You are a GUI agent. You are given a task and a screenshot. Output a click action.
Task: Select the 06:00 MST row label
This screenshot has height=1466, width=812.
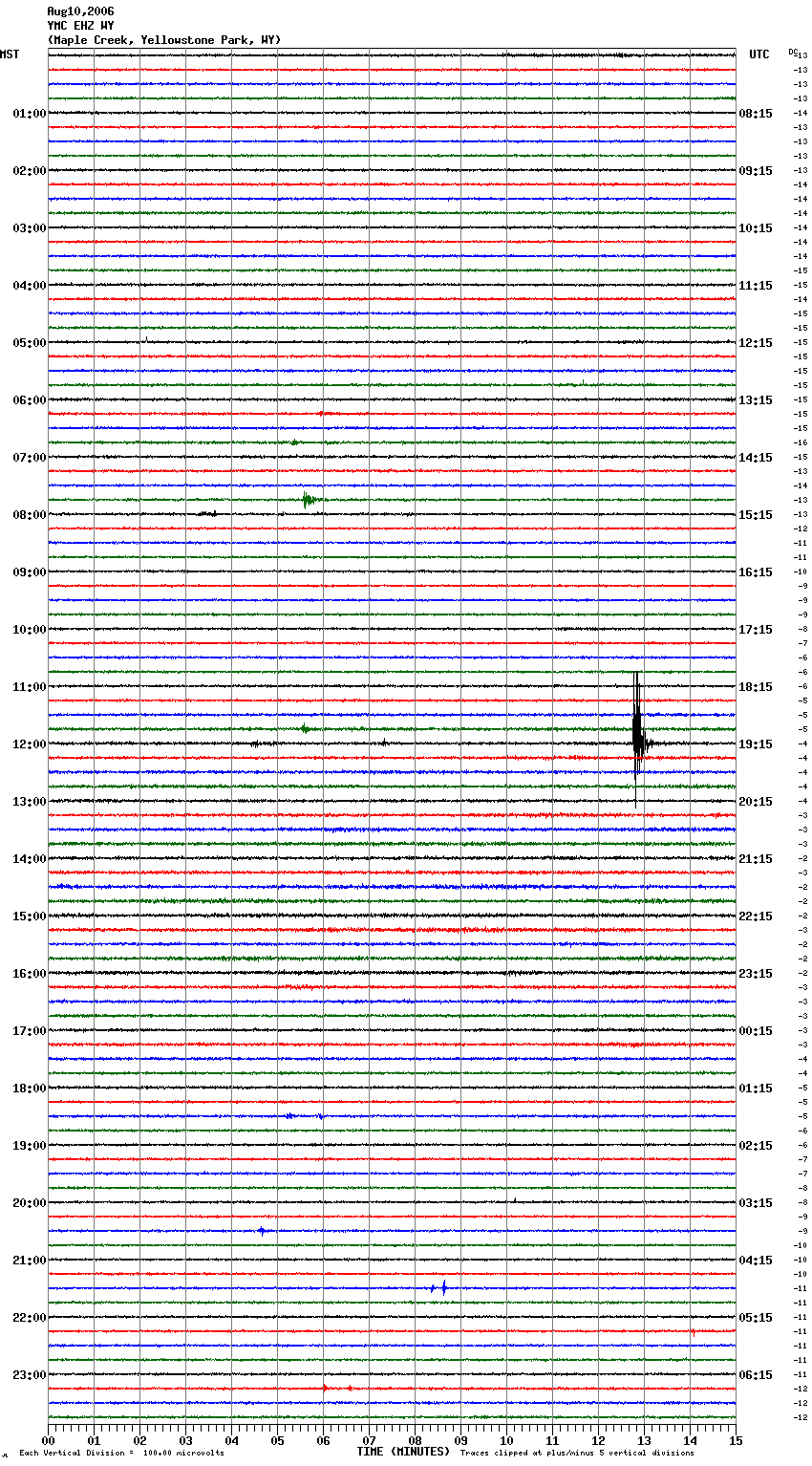[x=30, y=400]
